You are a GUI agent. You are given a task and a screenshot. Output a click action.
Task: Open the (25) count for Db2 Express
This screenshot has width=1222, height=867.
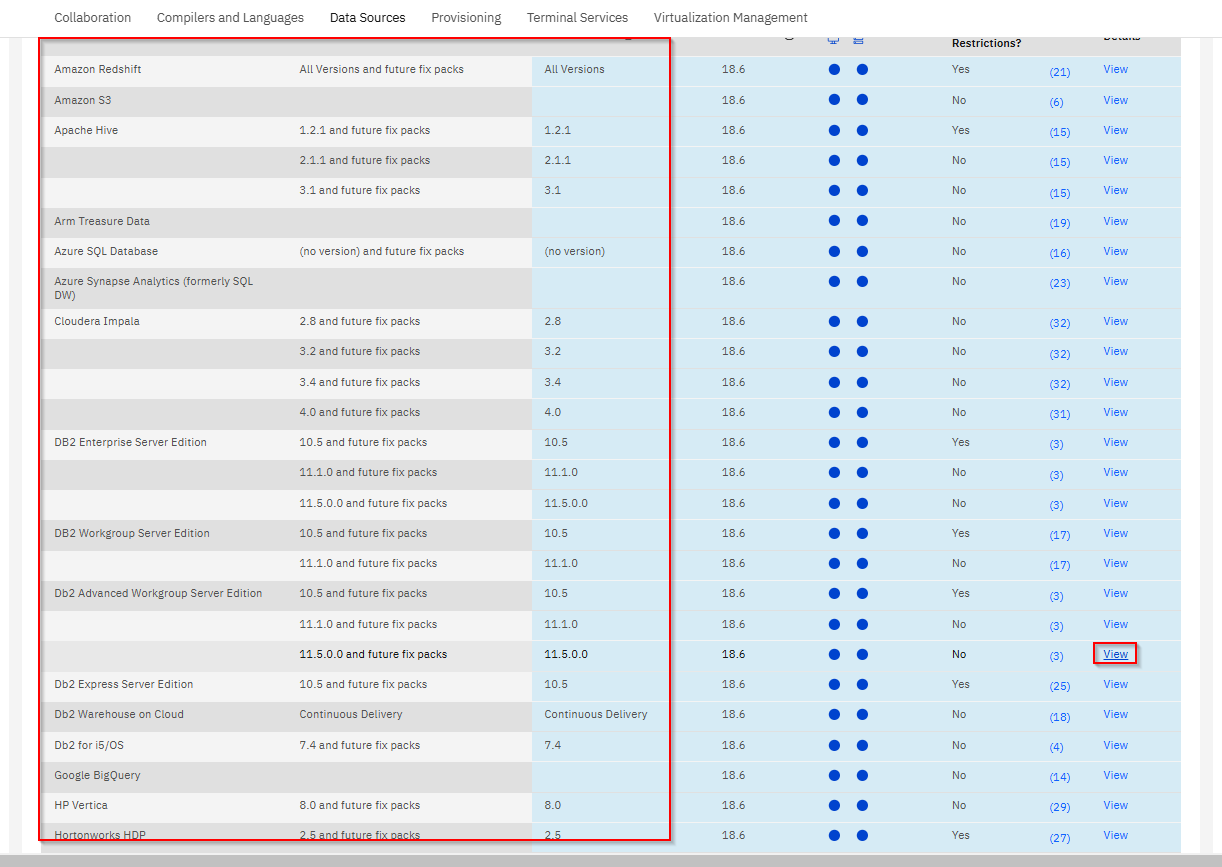[1060, 686]
